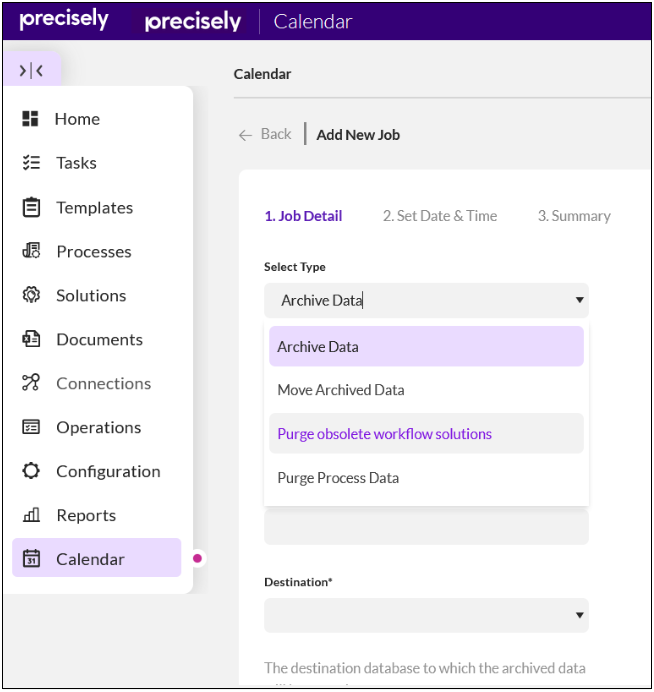Viewport: 654px width, 692px height.
Task: Click the pink dot beside Calendar
Action: pyautogui.click(x=197, y=558)
